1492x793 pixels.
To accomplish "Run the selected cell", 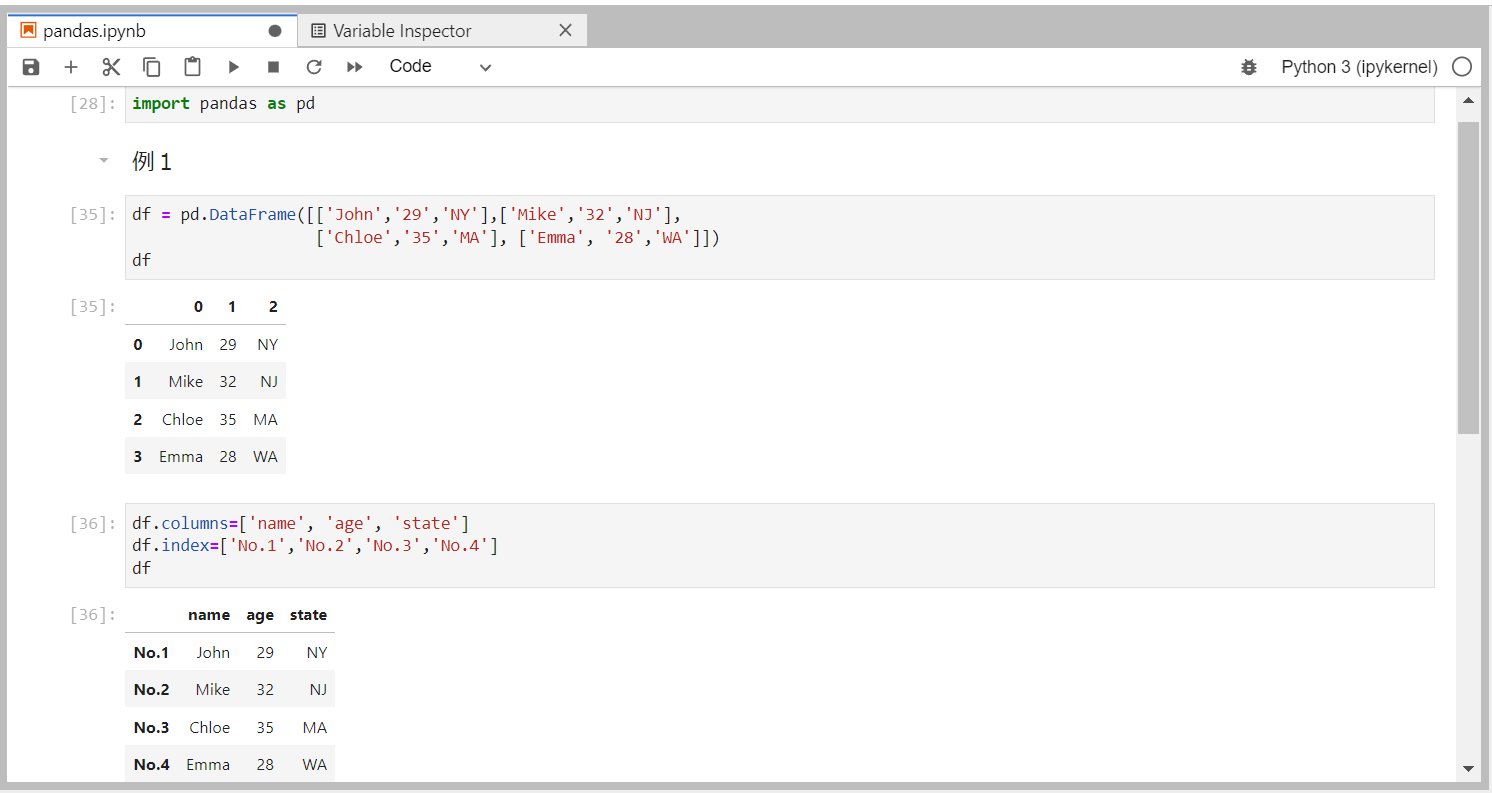I will click(233, 67).
